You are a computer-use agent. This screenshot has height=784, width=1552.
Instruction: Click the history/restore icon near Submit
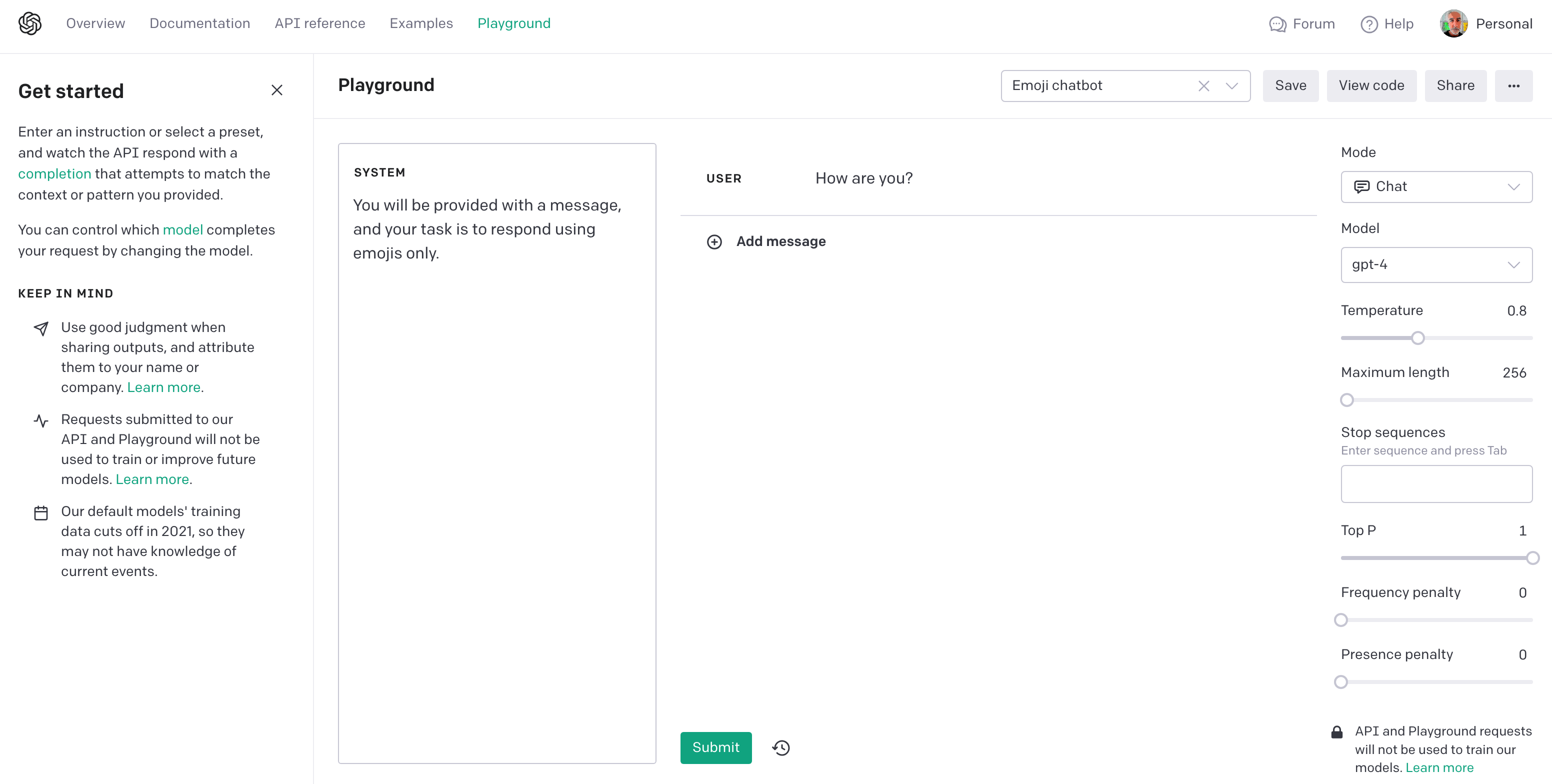[x=782, y=747]
